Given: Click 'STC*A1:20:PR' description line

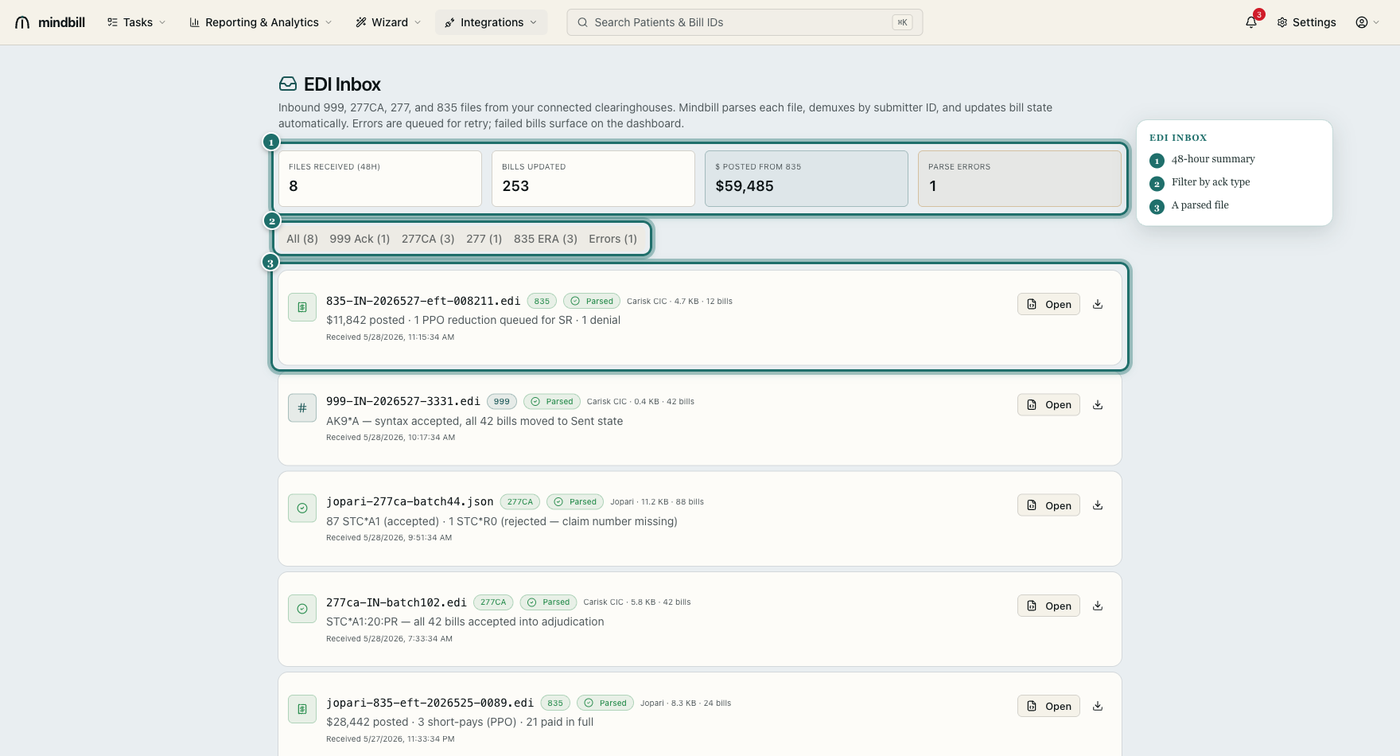Looking at the screenshot, I should 465,622.
